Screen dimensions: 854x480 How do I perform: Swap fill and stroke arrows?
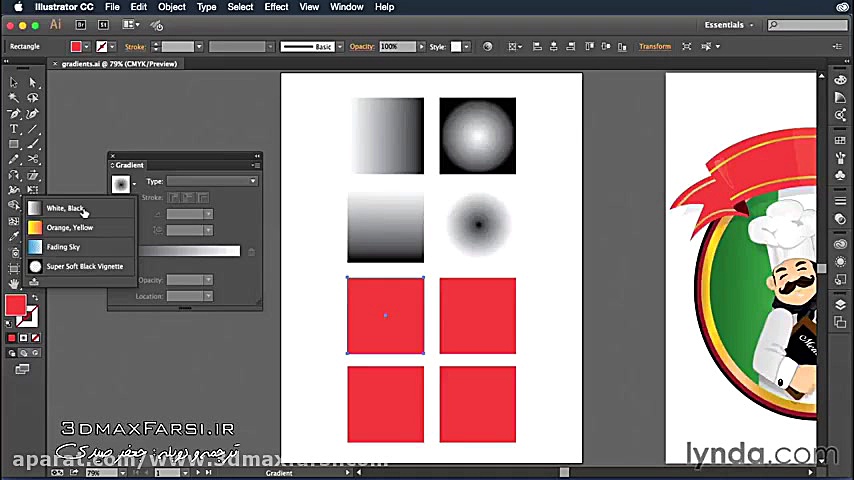click(35, 298)
